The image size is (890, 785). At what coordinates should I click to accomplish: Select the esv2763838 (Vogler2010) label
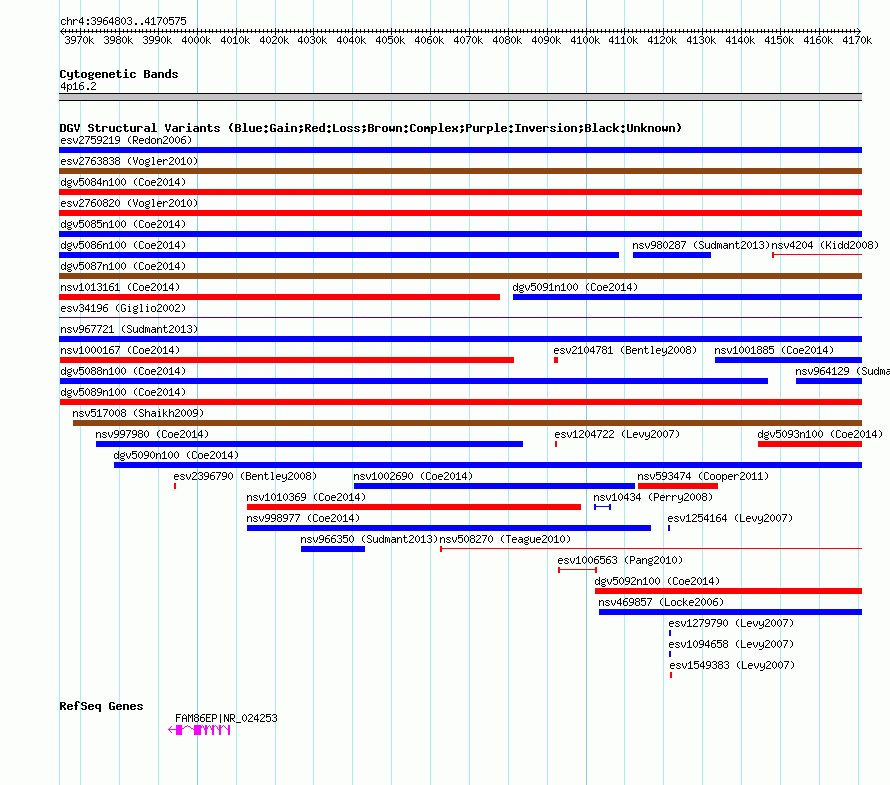pos(129,161)
